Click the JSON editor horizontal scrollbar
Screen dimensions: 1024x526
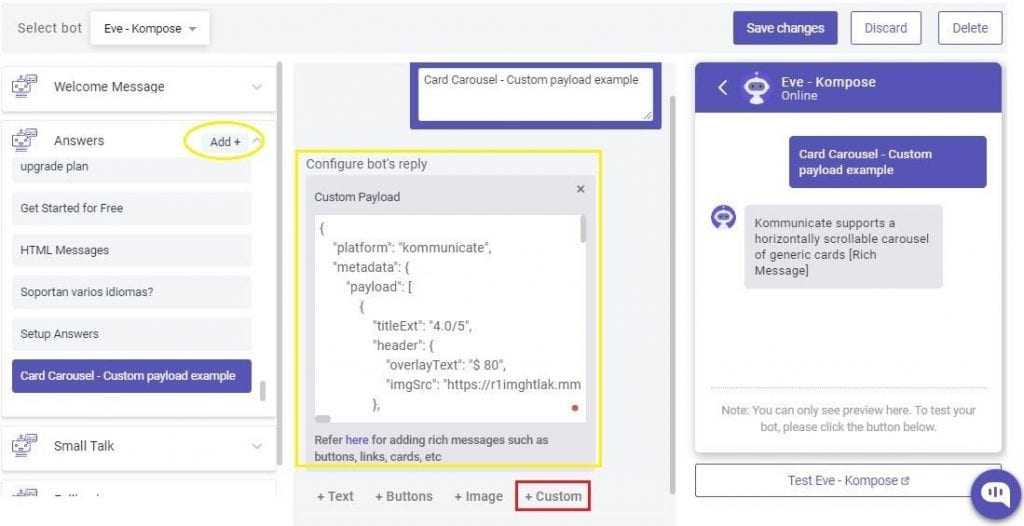323,419
